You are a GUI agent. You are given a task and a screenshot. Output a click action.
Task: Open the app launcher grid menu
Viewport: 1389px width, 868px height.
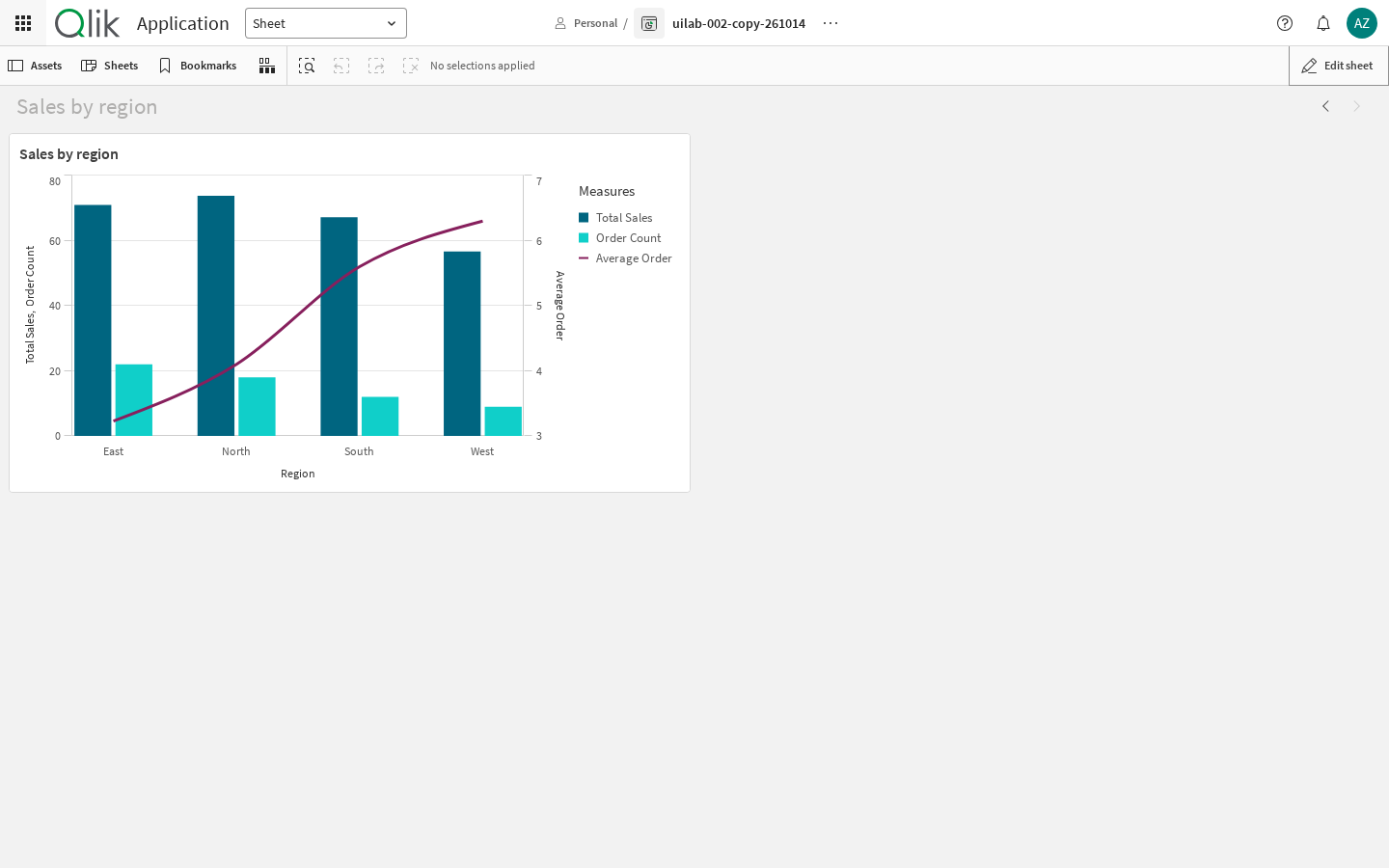click(x=23, y=23)
